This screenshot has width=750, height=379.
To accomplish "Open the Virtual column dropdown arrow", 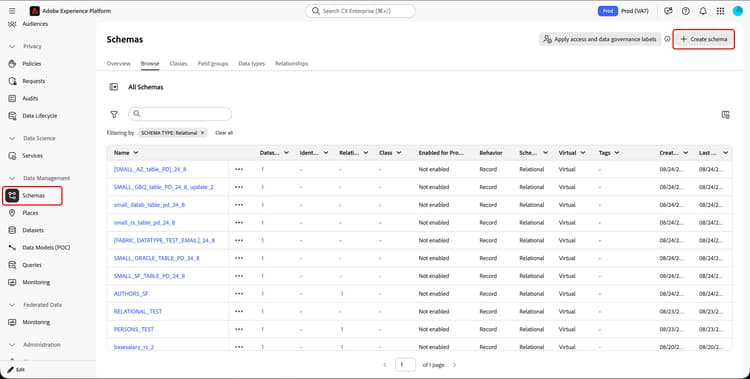I will click(583, 153).
